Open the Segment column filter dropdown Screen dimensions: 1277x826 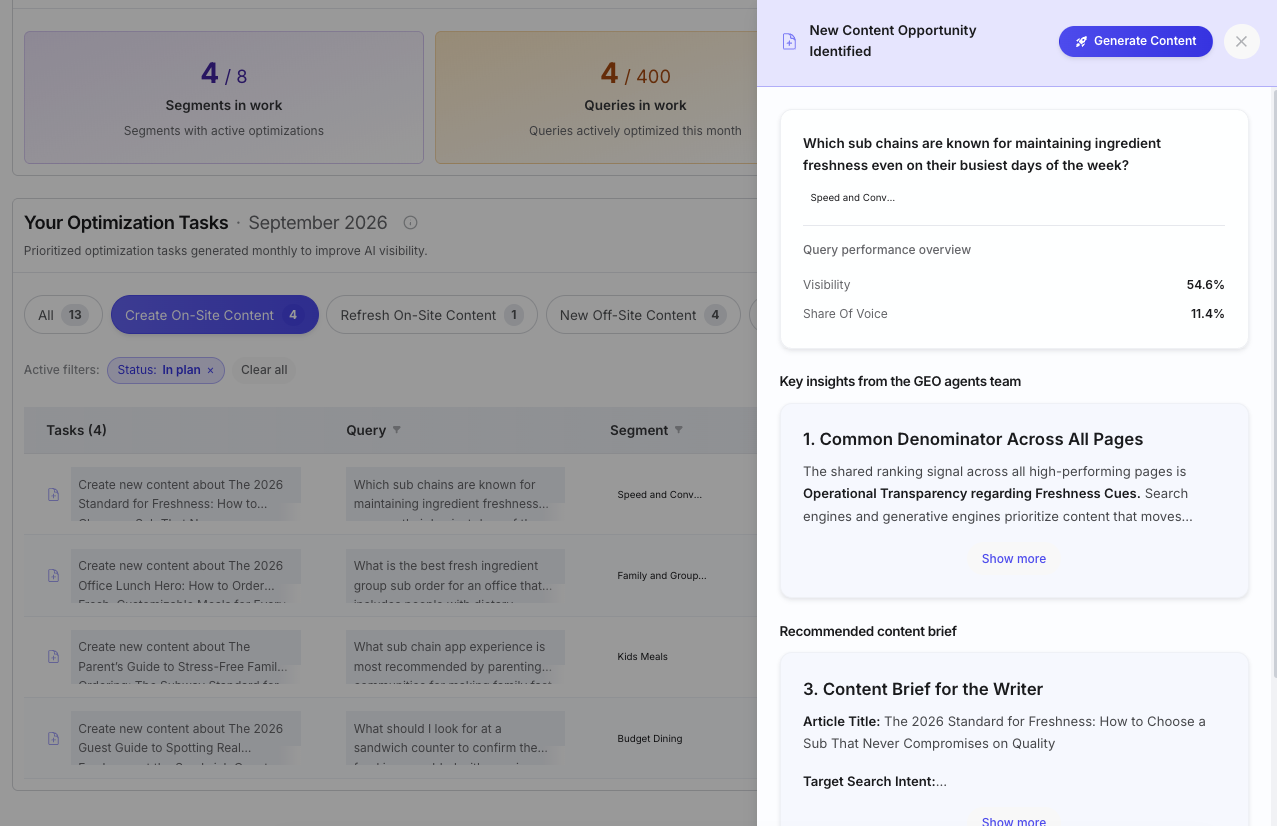678,430
